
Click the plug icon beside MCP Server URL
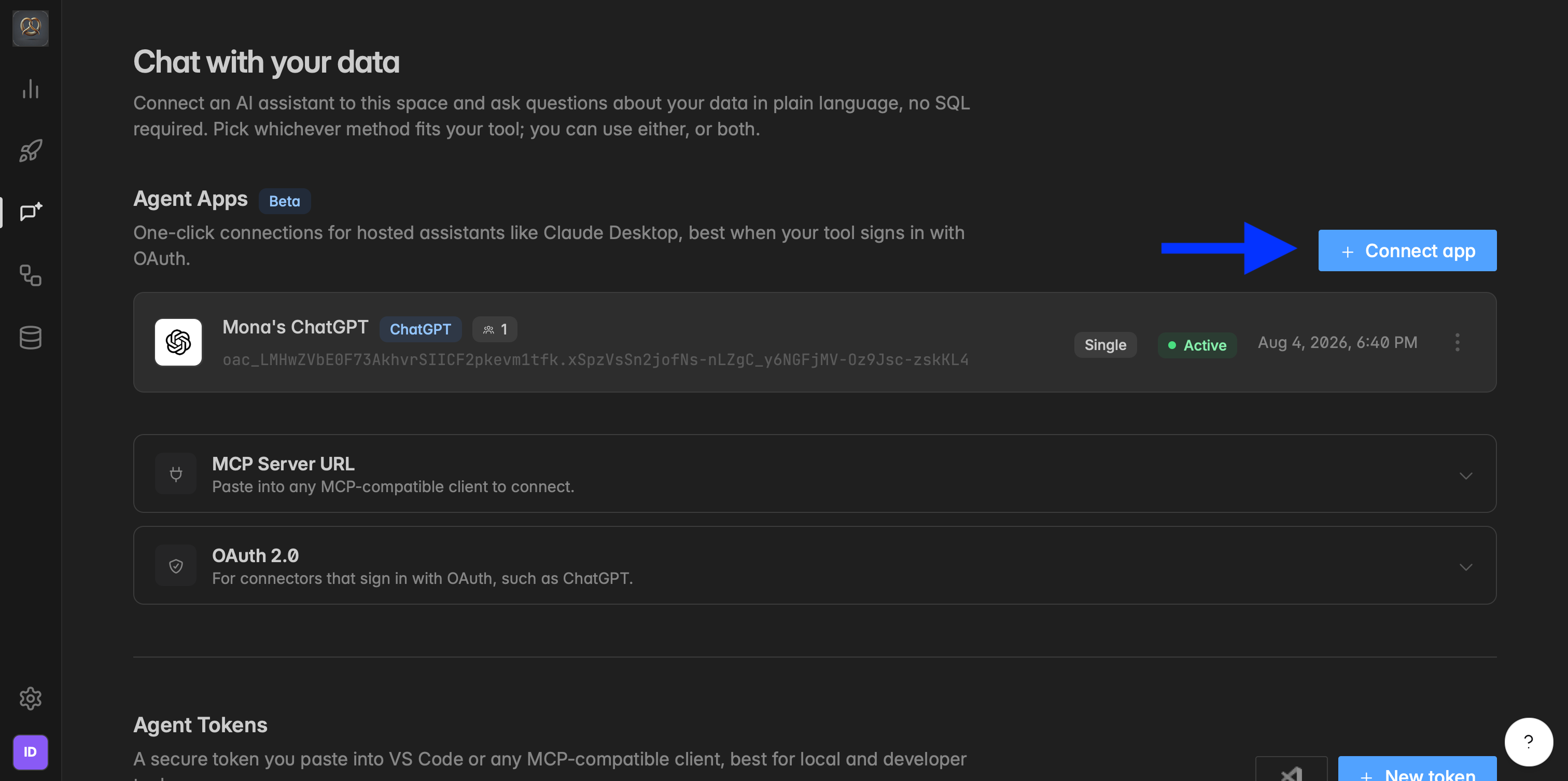[x=176, y=473]
